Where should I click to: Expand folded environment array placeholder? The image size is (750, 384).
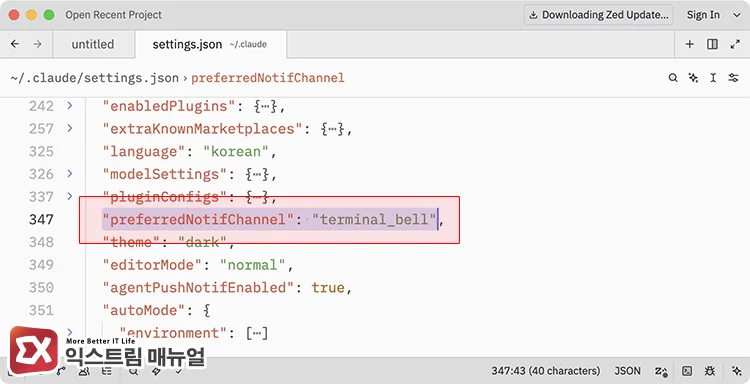(257, 333)
